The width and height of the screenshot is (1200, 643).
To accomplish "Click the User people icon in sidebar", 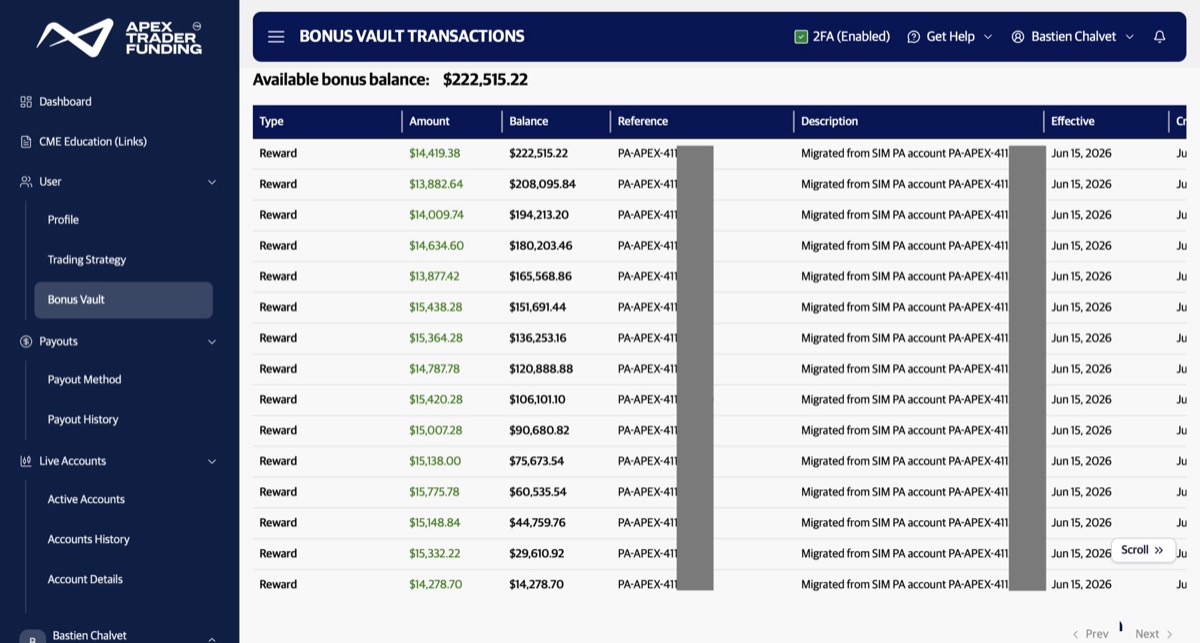I will point(26,182).
